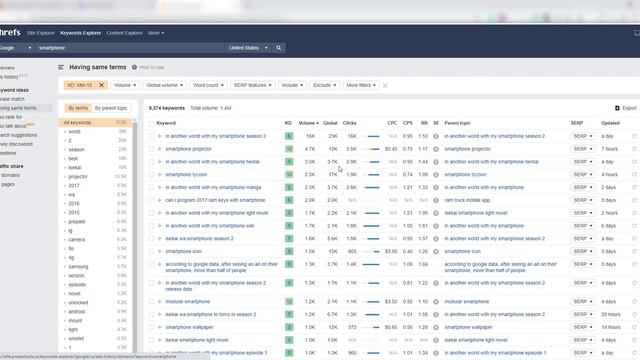Open the Site Explorer menu item
The width and height of the screenshot is (640, 360).
tap(40, 33)
